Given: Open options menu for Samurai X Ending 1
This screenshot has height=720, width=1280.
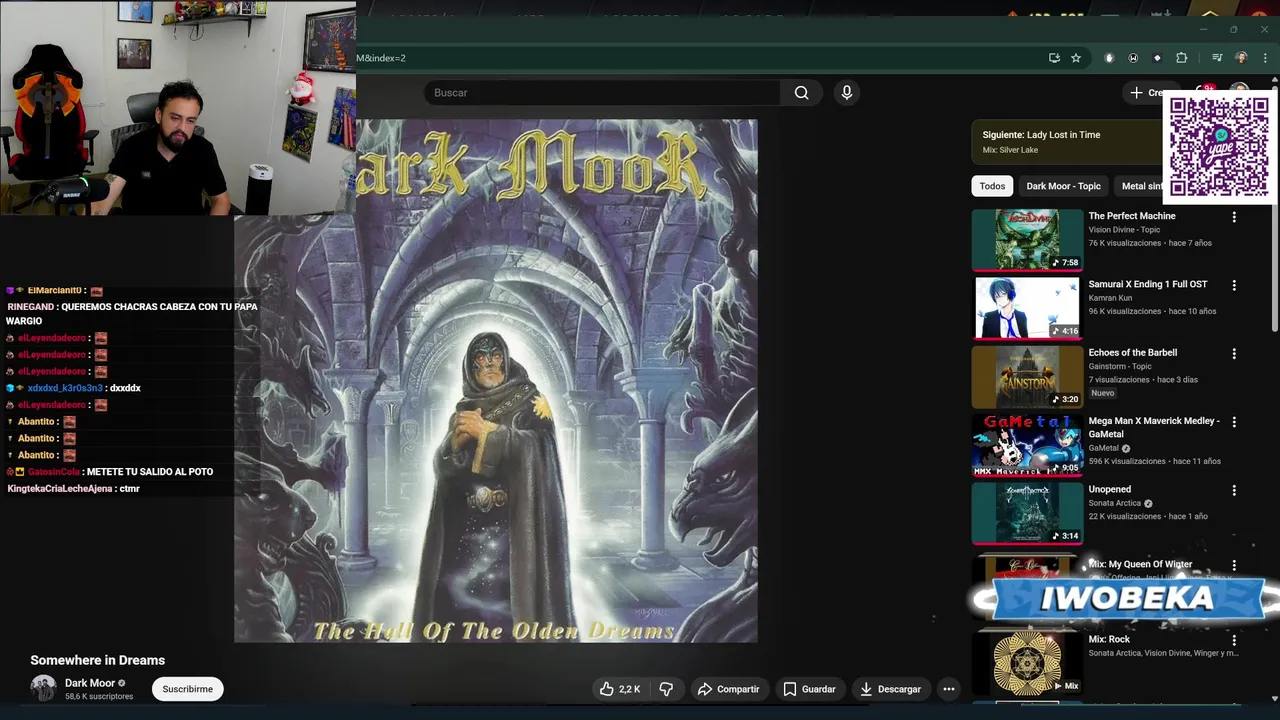Looking at the screenshot, I should coord(1234,285).
